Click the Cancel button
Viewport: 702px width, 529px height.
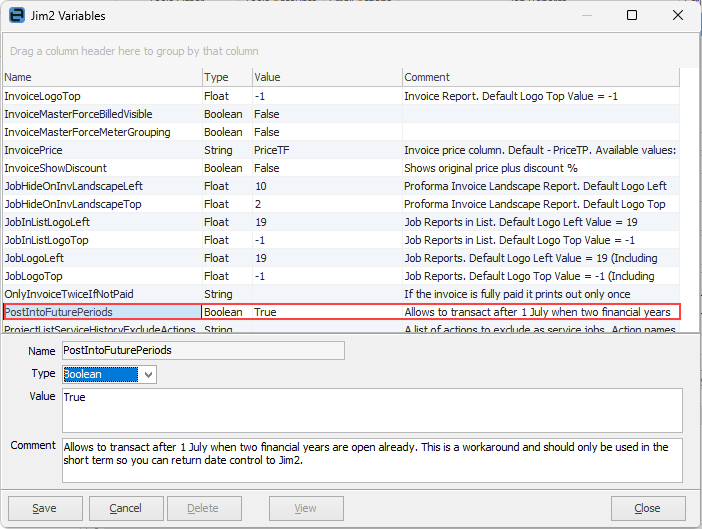(126, 508)
